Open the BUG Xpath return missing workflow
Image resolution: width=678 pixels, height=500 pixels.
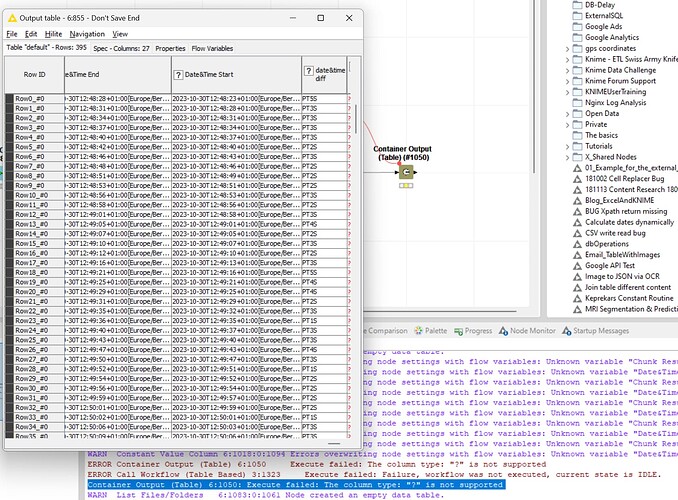620,212
